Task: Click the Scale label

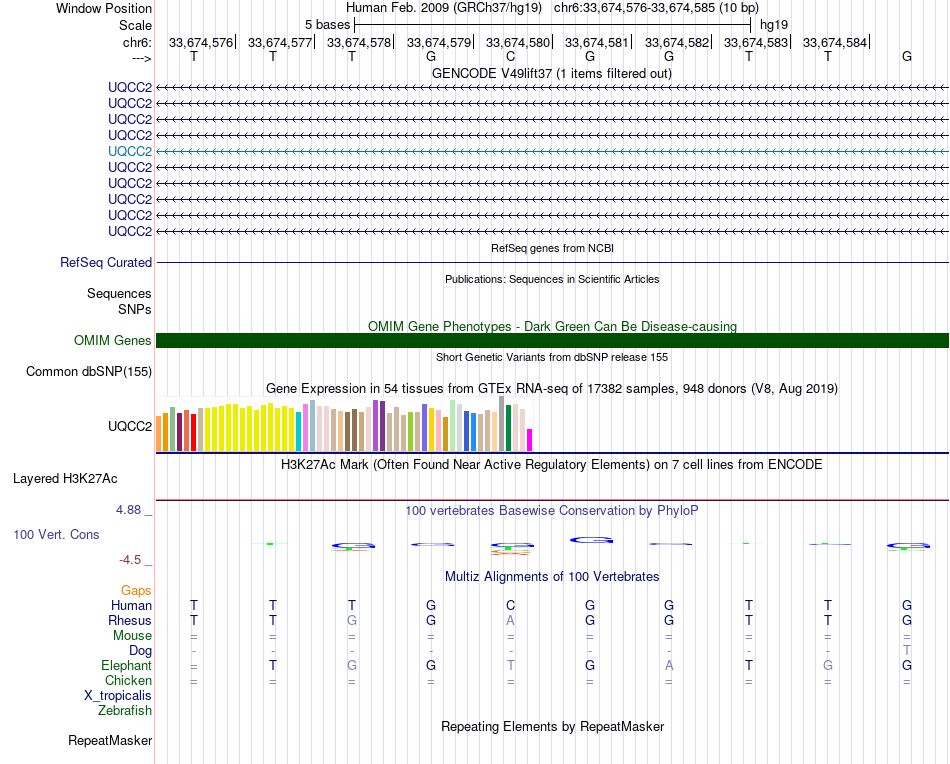Action: pos(135,25)
